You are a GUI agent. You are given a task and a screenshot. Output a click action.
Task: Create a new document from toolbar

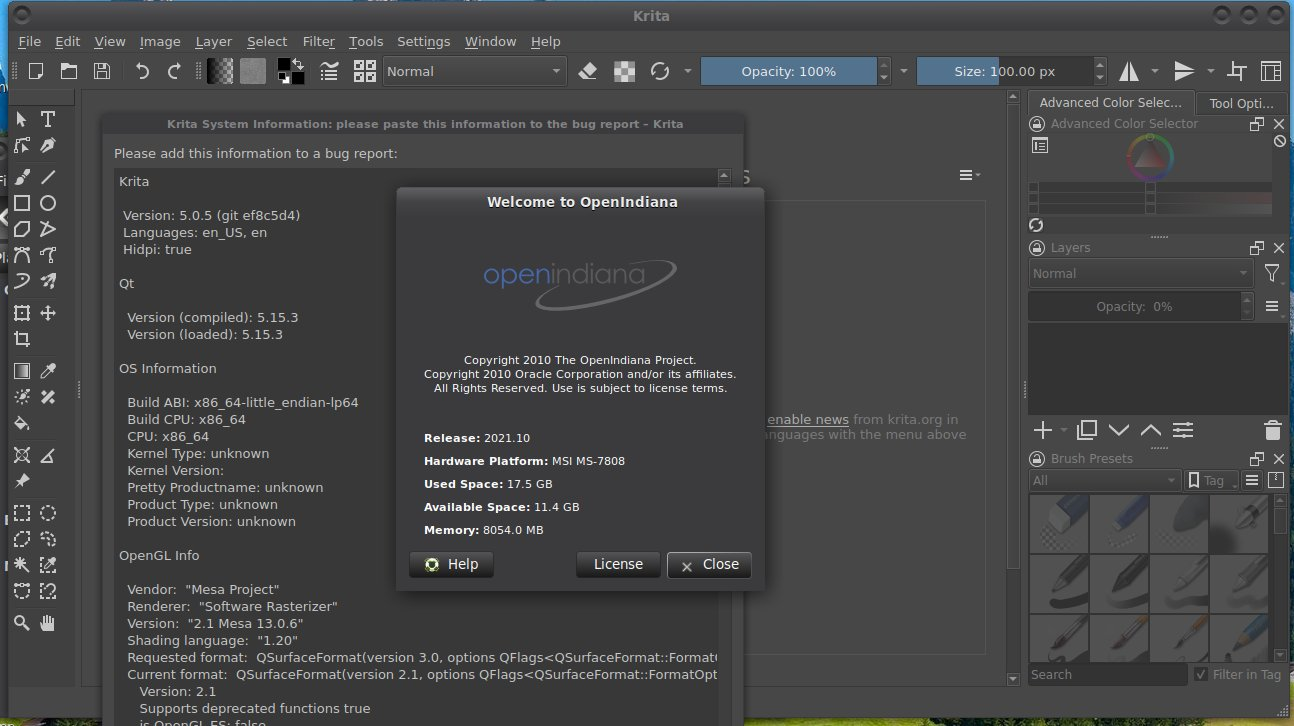click(x=36, y=71)
